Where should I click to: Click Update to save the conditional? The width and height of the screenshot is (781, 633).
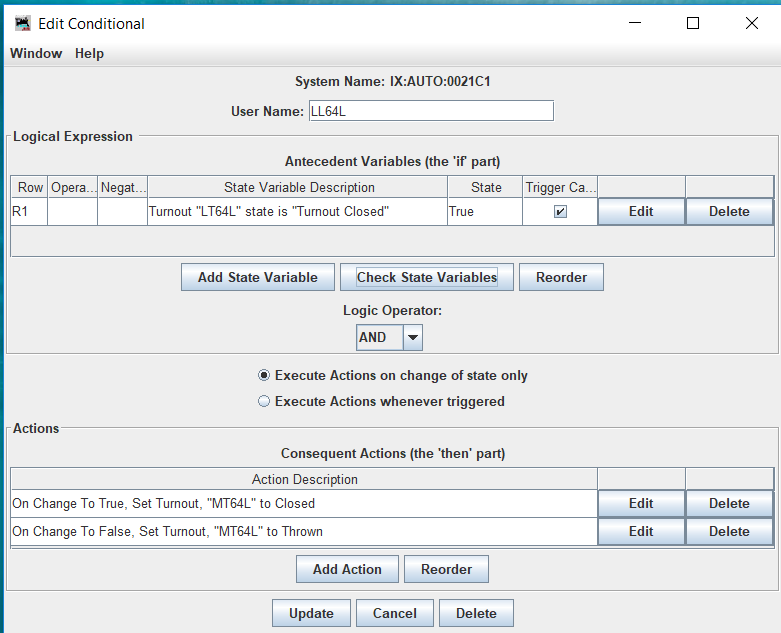[311, 613]
